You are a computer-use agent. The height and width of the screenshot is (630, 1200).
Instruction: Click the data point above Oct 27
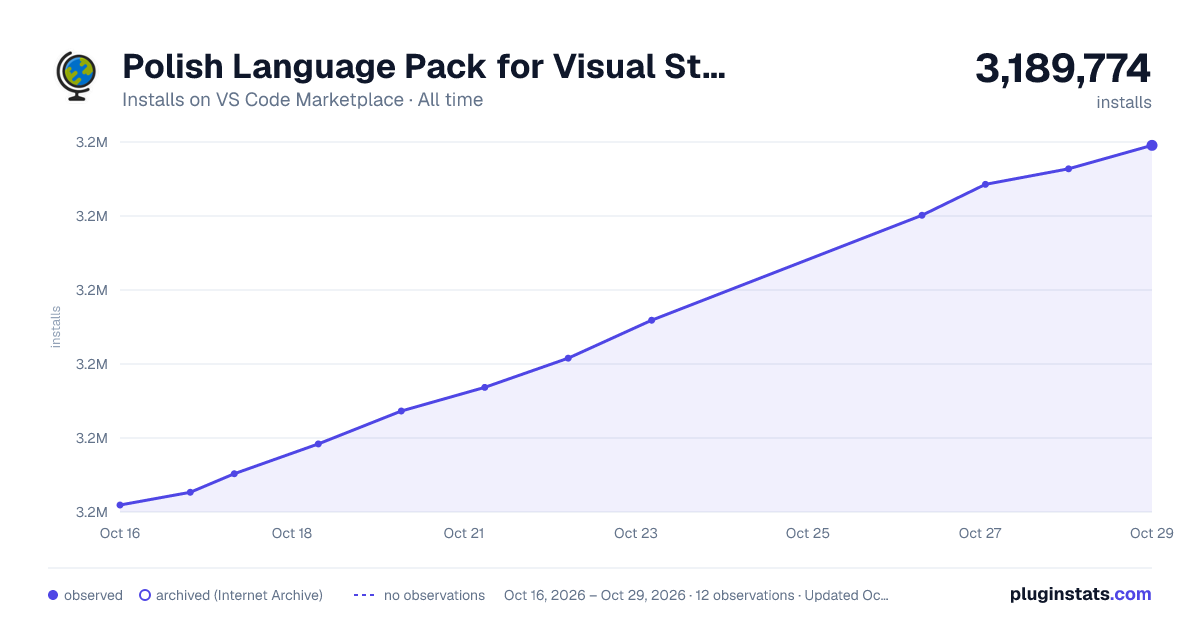point(985,184)
